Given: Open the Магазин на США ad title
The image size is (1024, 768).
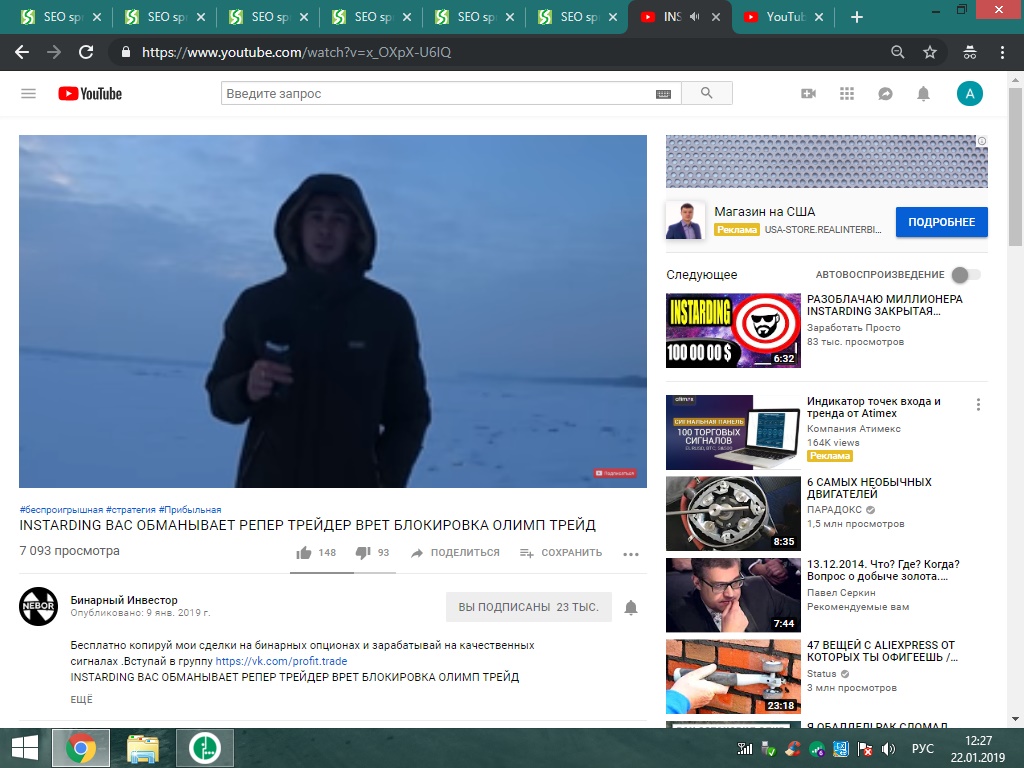Looking at the screenshot, I should point(765,212).
